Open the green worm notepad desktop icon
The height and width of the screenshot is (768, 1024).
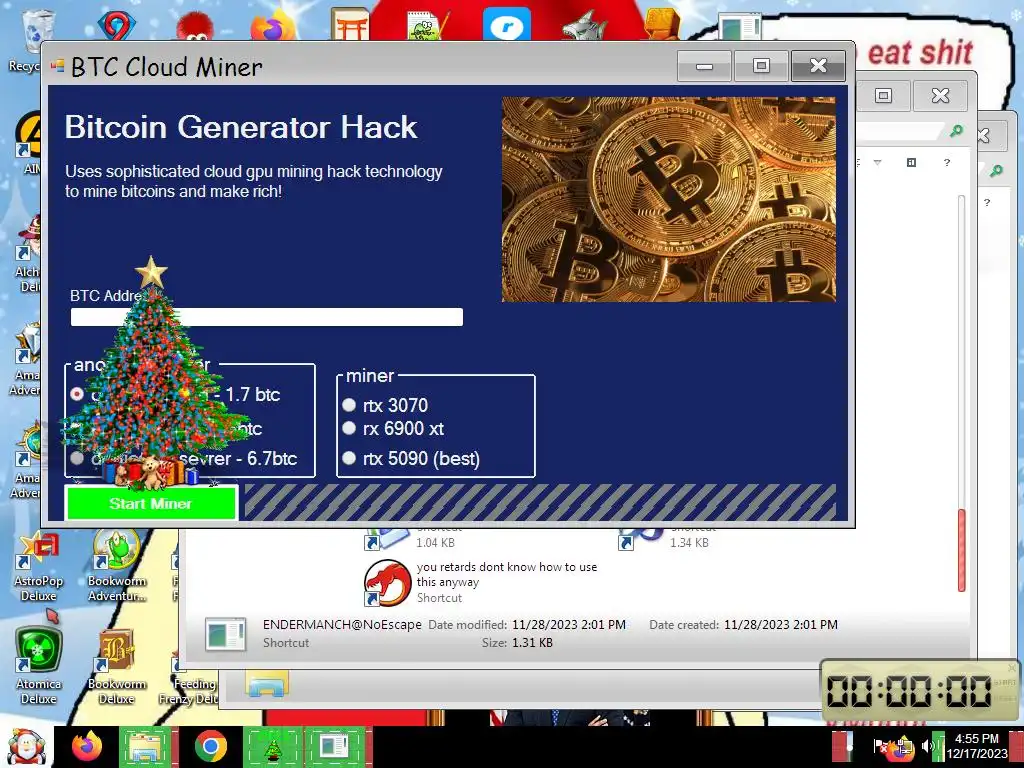click(x=428, y=26)
